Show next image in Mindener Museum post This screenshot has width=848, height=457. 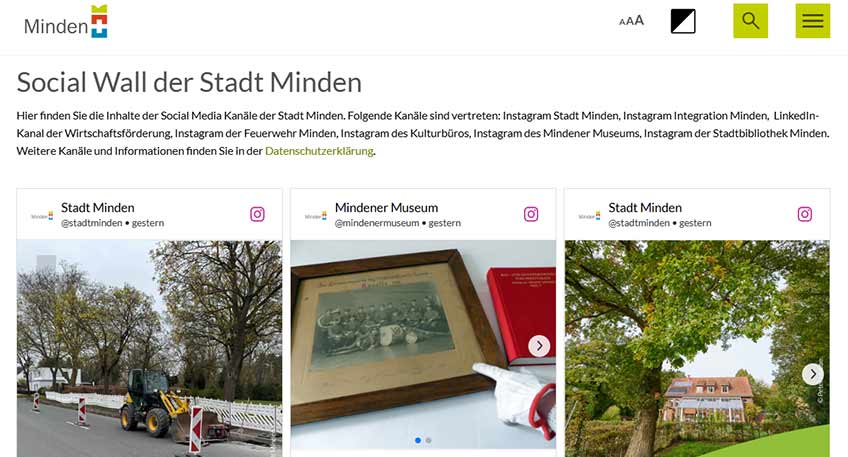(x=539, y=346)
